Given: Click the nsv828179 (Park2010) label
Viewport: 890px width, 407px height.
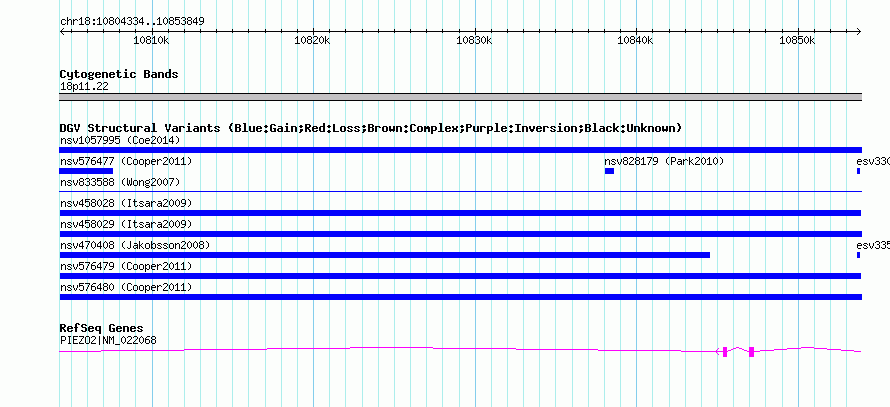Looking at the screenshot, I should tap(665, 161).
